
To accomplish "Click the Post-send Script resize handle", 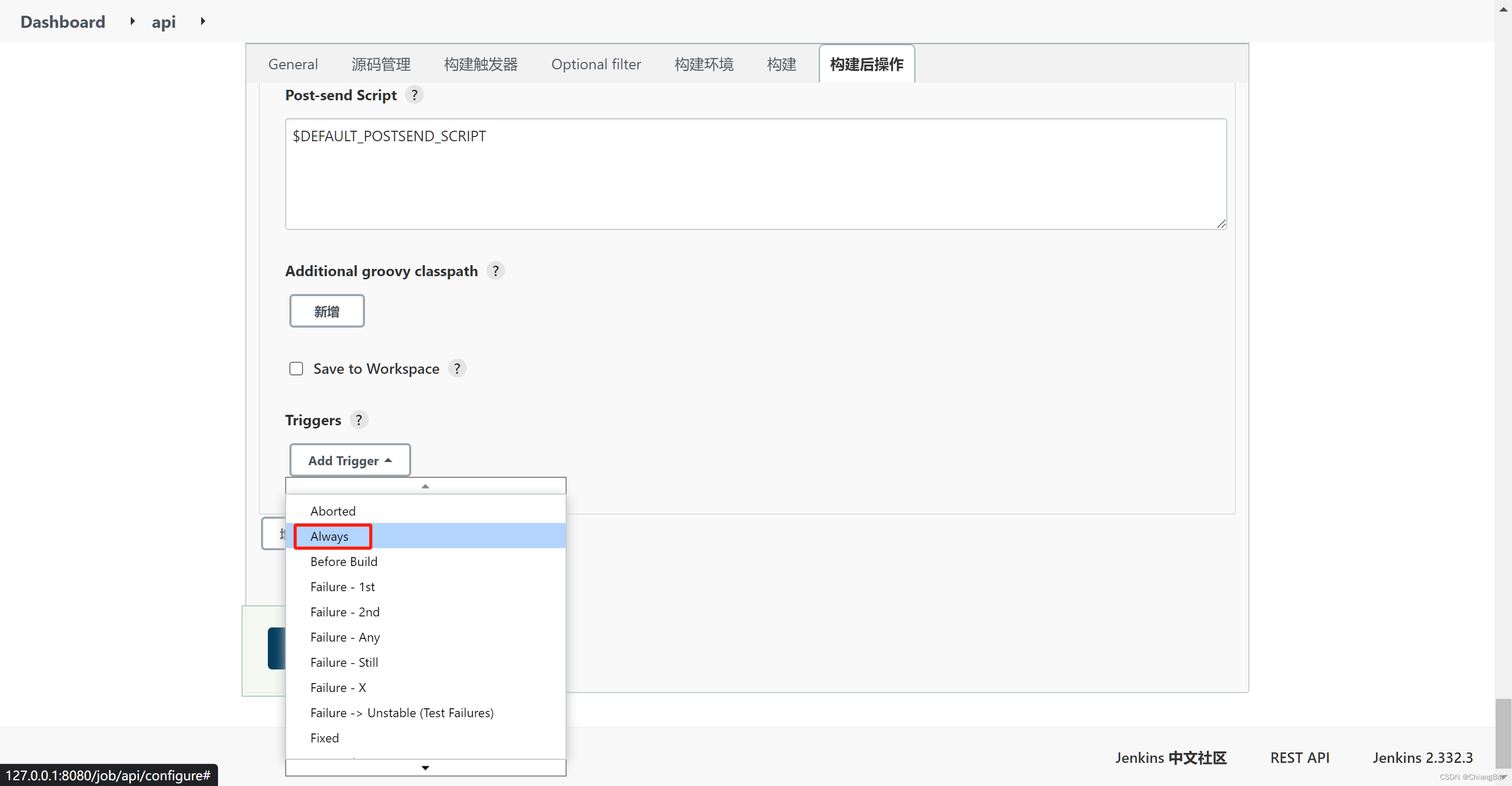I will 1221,223.
